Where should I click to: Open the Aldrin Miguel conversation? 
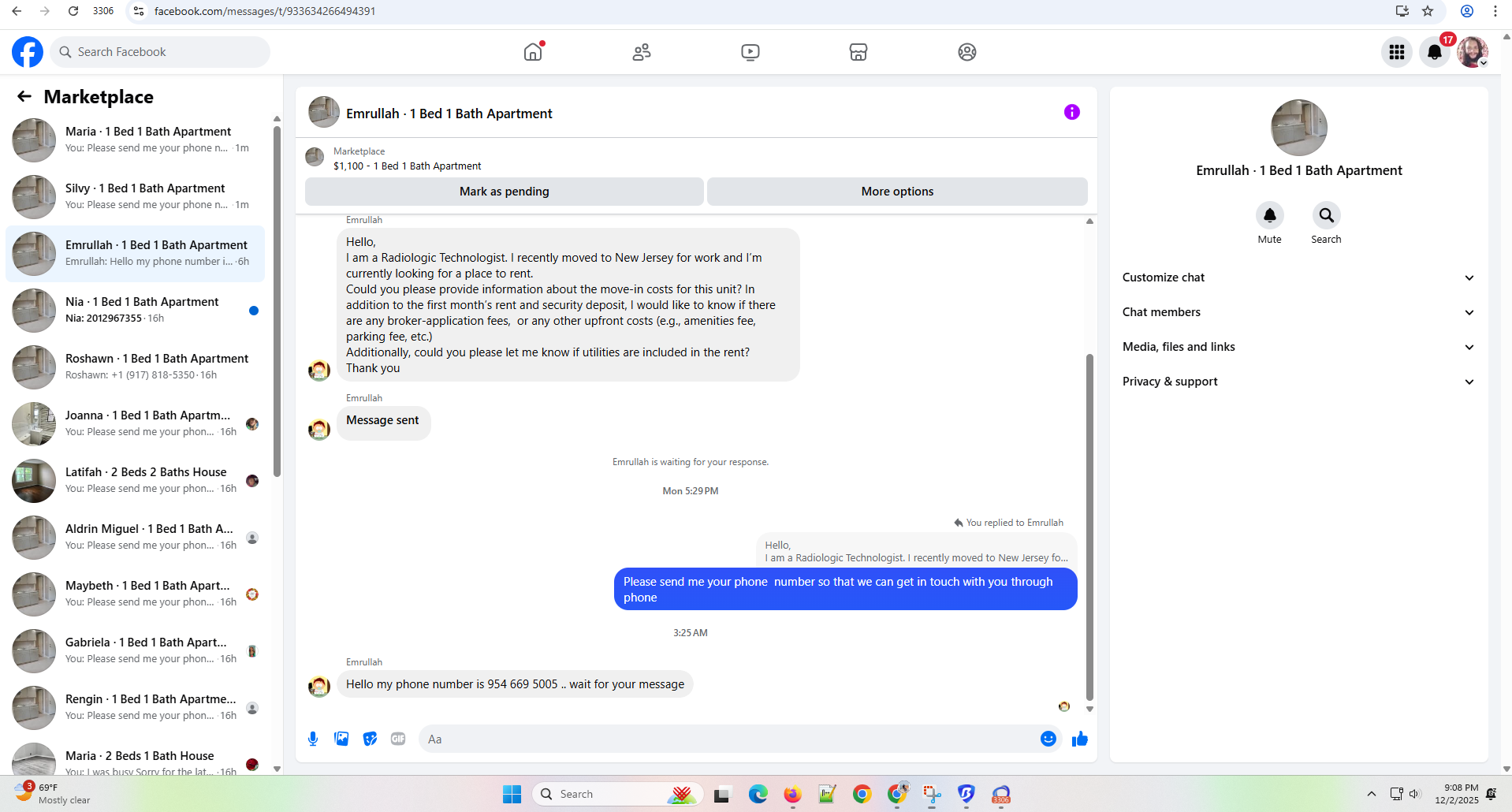[x=136, y=538]
